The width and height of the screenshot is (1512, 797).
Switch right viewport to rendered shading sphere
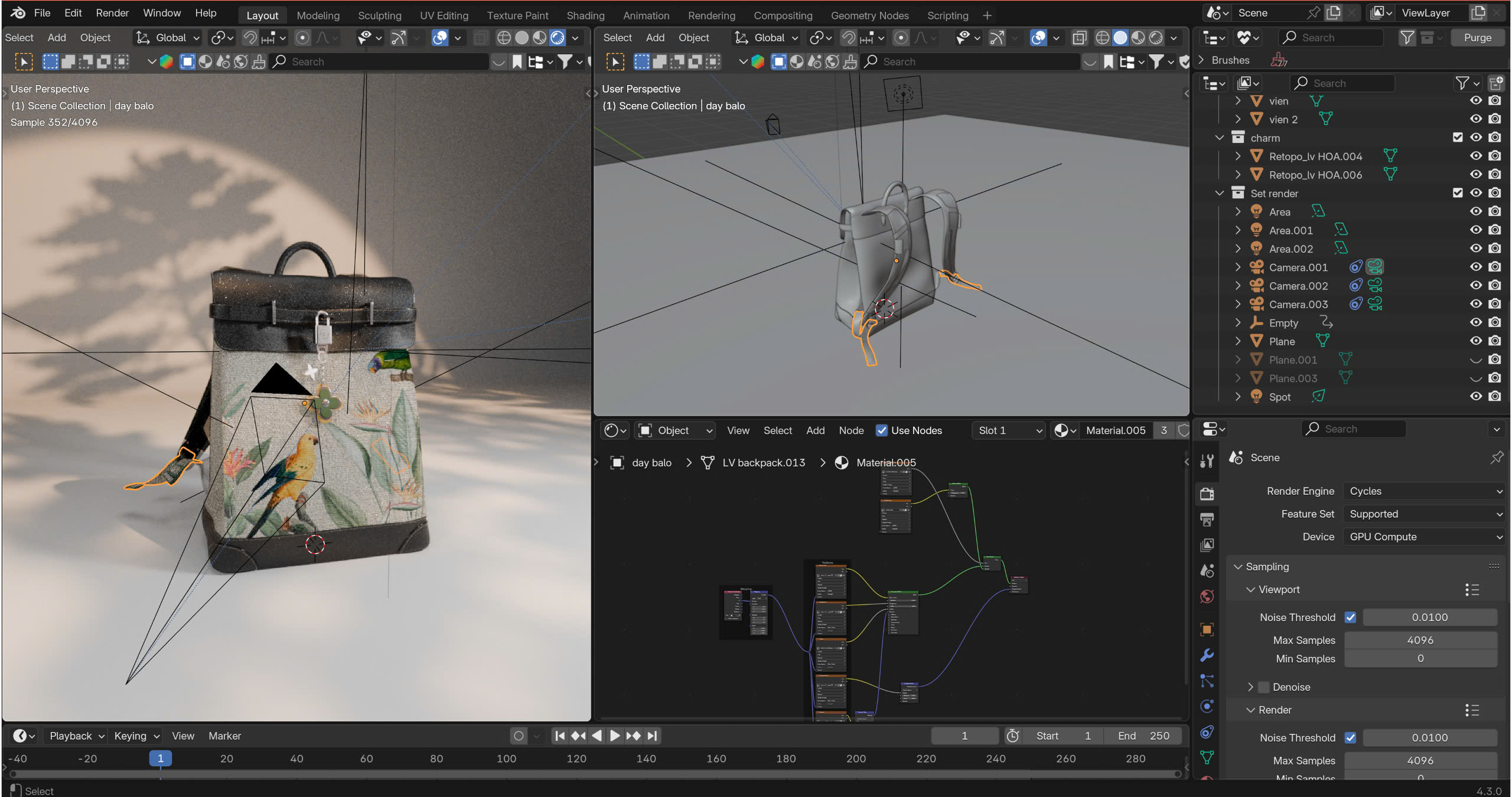coord(1156,38)
